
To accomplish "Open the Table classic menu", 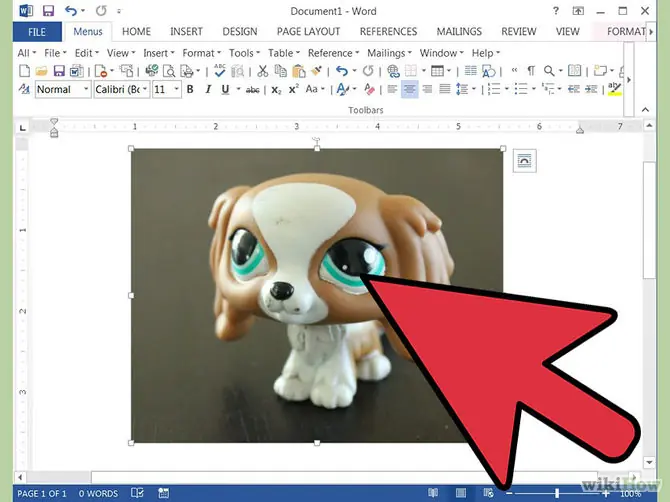I will pyautogui.click(x=284, y=53).
